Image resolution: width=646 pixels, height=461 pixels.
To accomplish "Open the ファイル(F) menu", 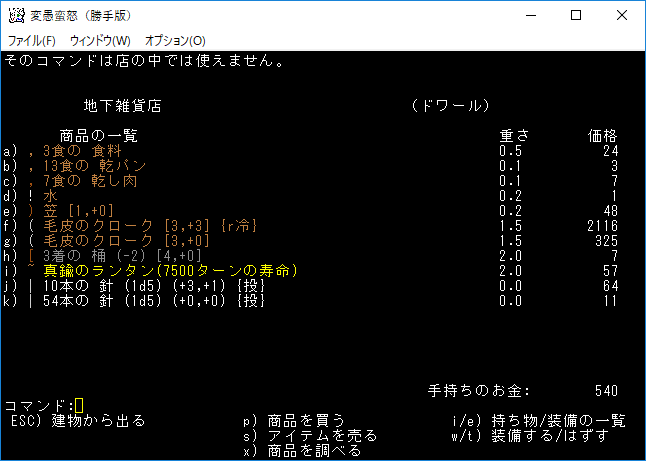I will tap(31, 41).
